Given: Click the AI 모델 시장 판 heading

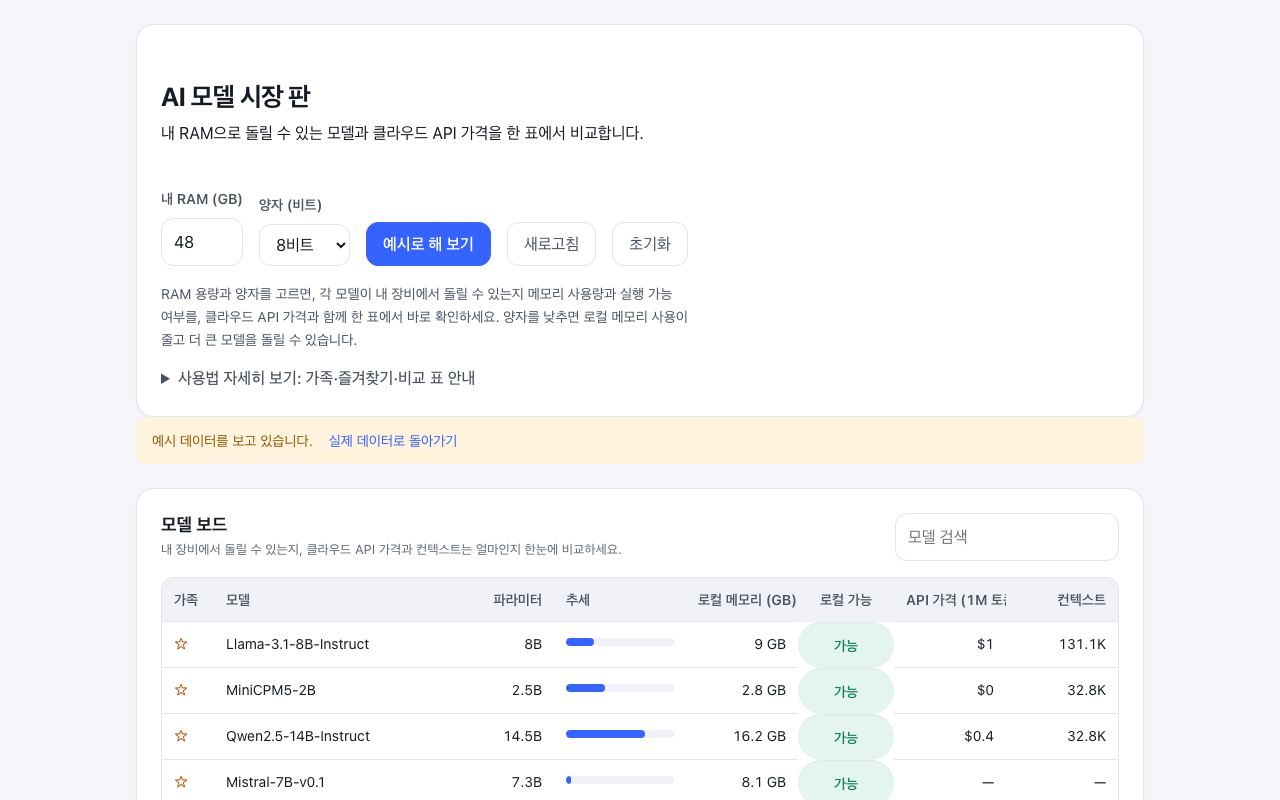Looking at the screenshot, I should click(236, 97).
